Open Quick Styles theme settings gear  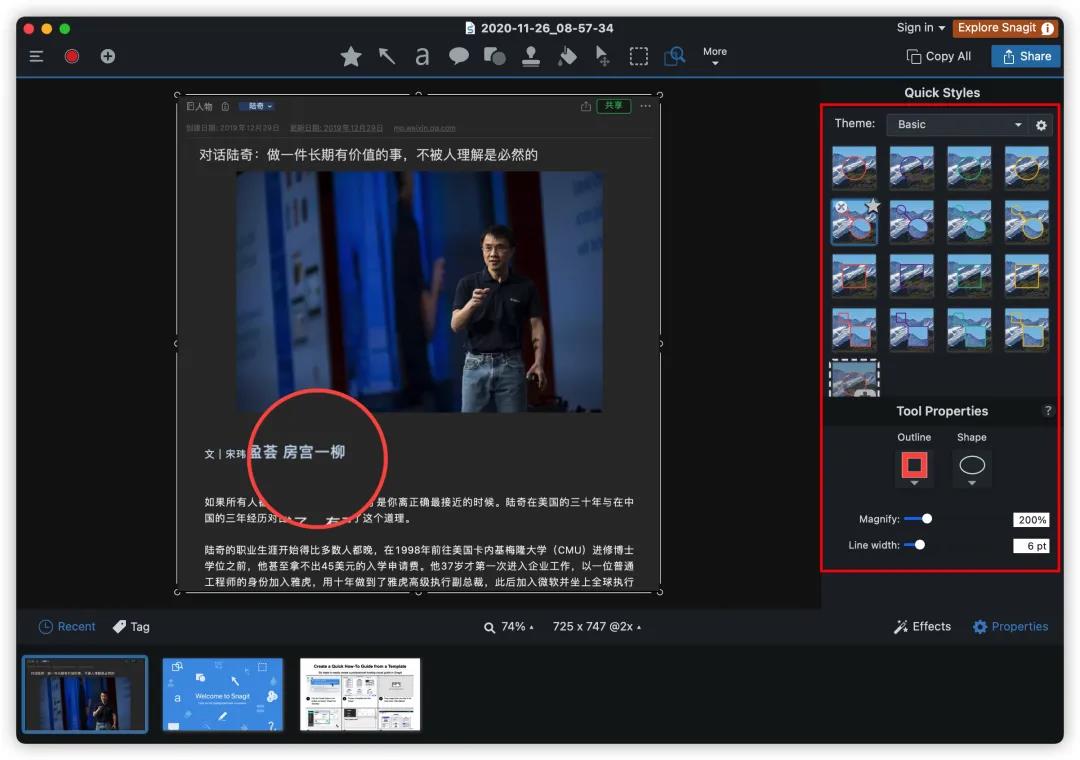[x=1040, y=125]
